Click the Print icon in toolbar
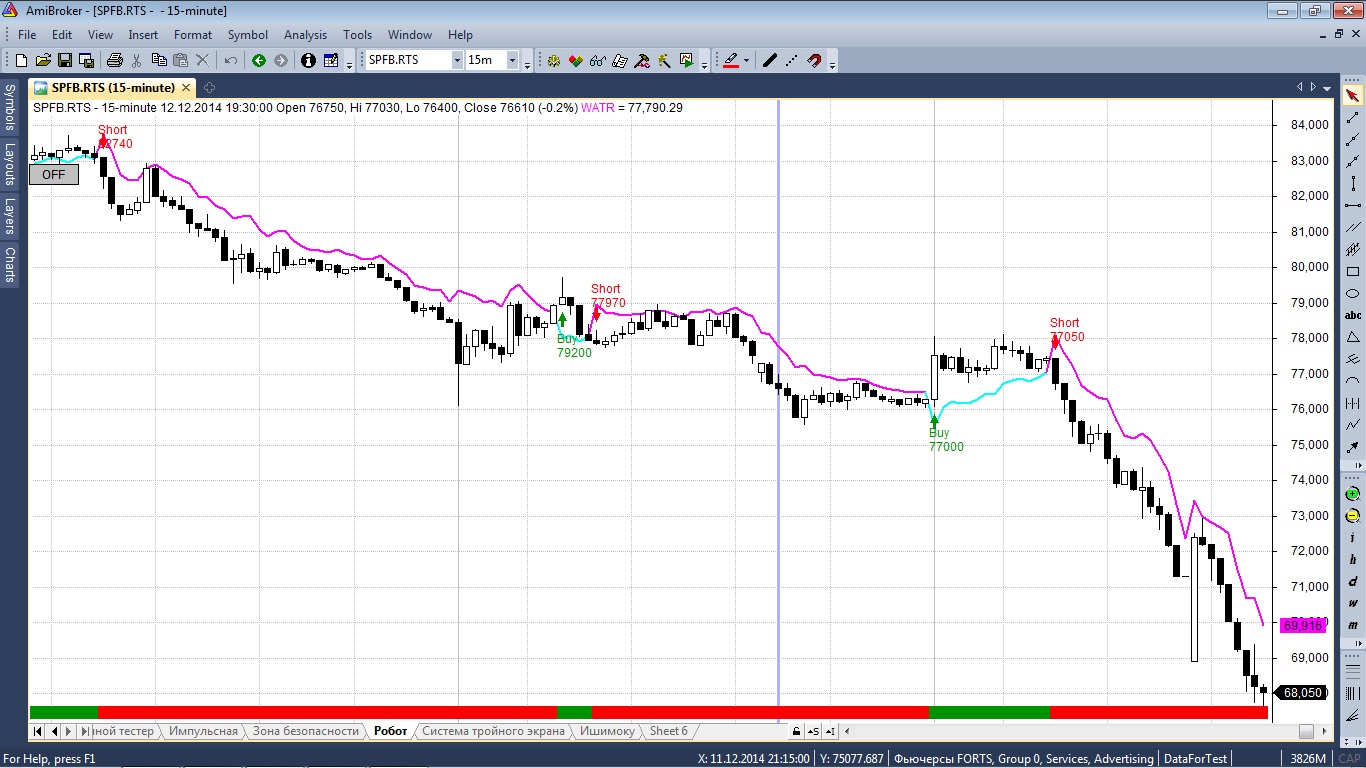The width and height of the screenshot is (1366, 768). click(x=115, y=60)
